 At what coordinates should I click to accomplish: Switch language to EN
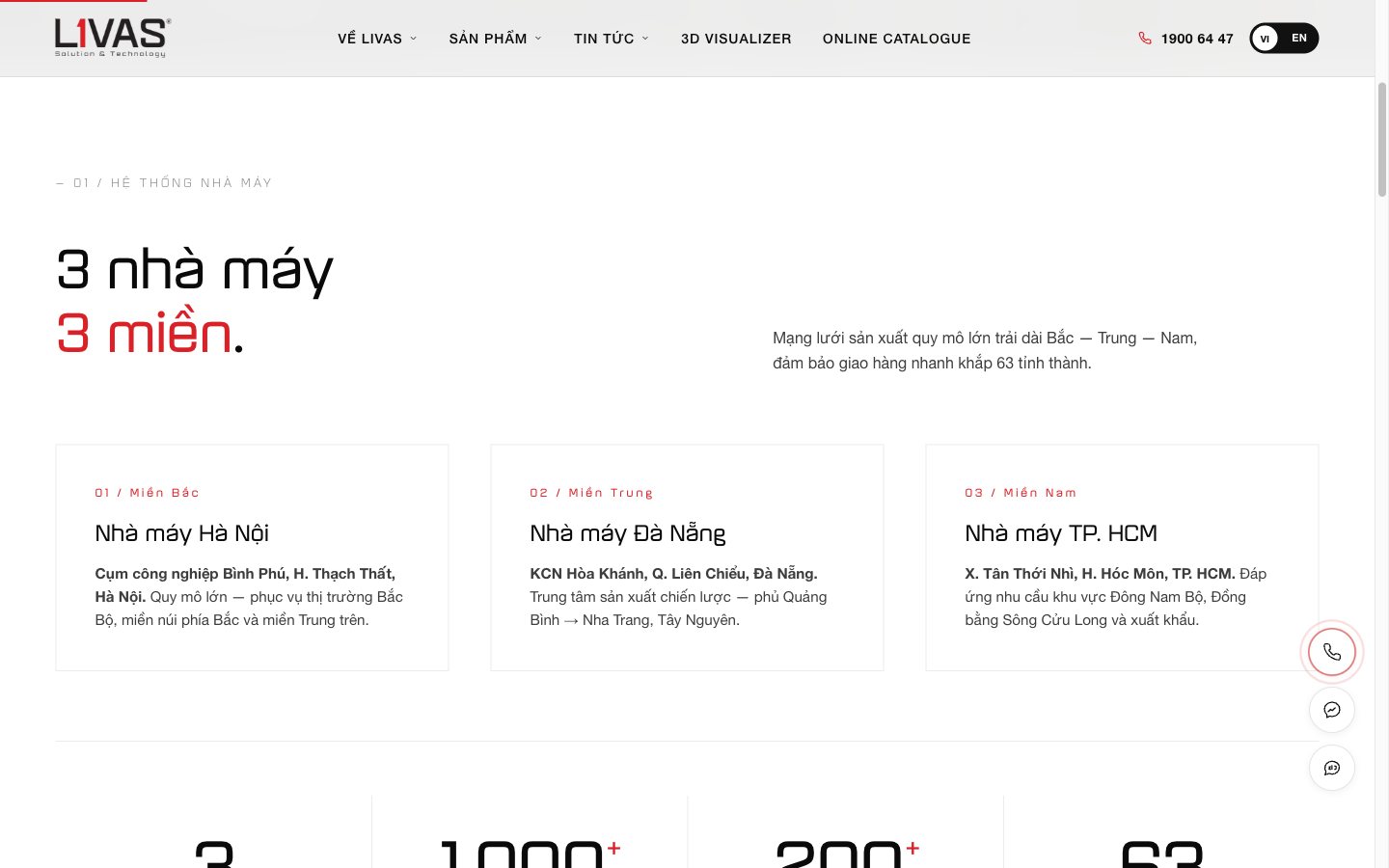click(x=1299, y=39)
